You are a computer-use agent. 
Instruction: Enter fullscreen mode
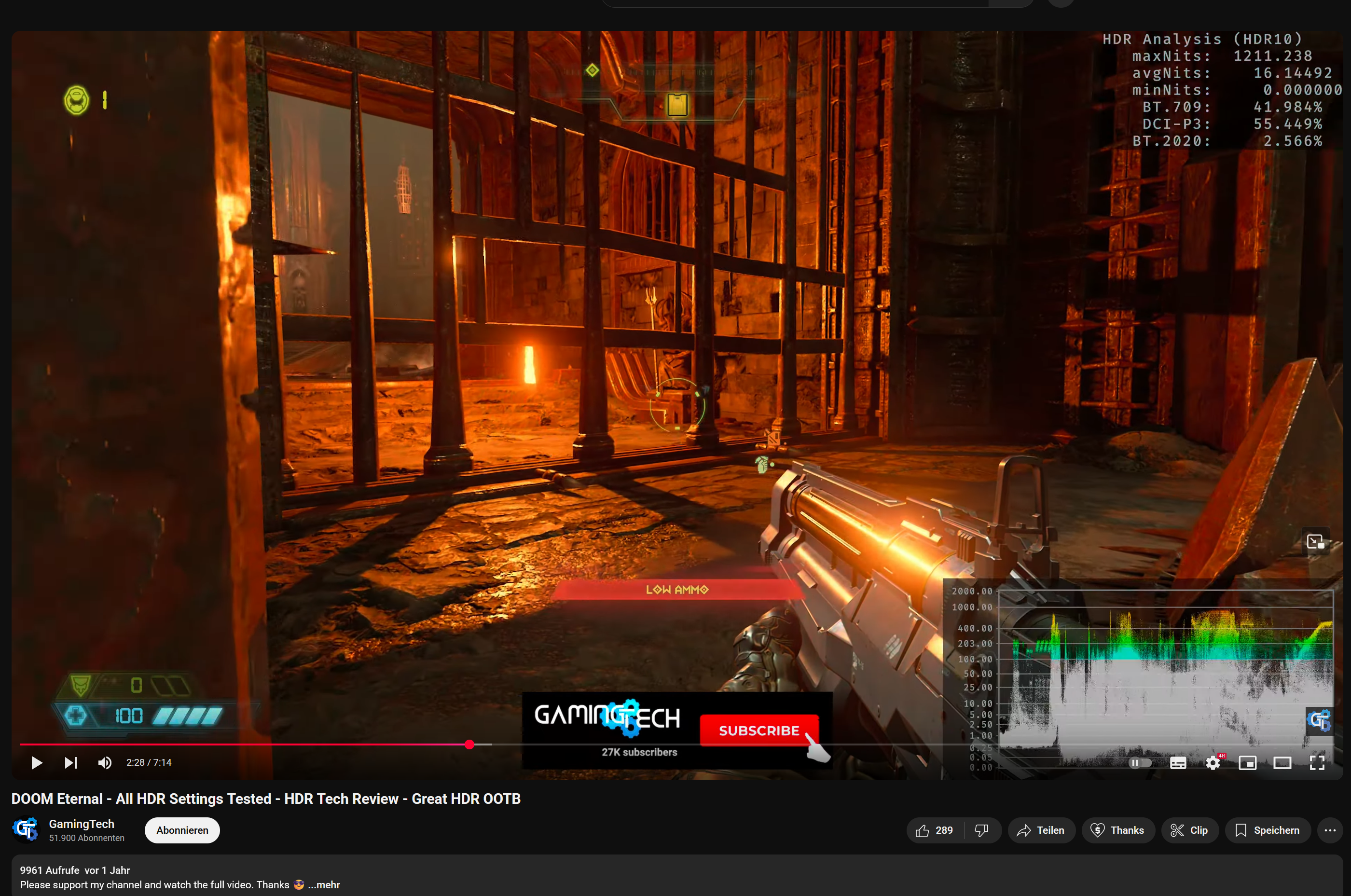click(x=1317, y=763)
